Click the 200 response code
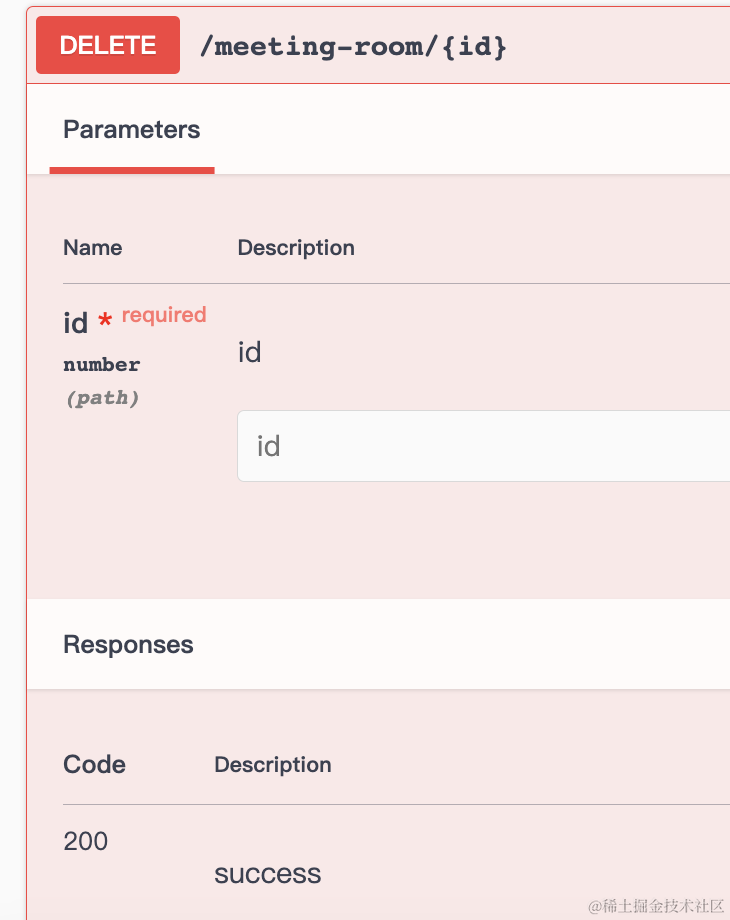 coord(86,841)
